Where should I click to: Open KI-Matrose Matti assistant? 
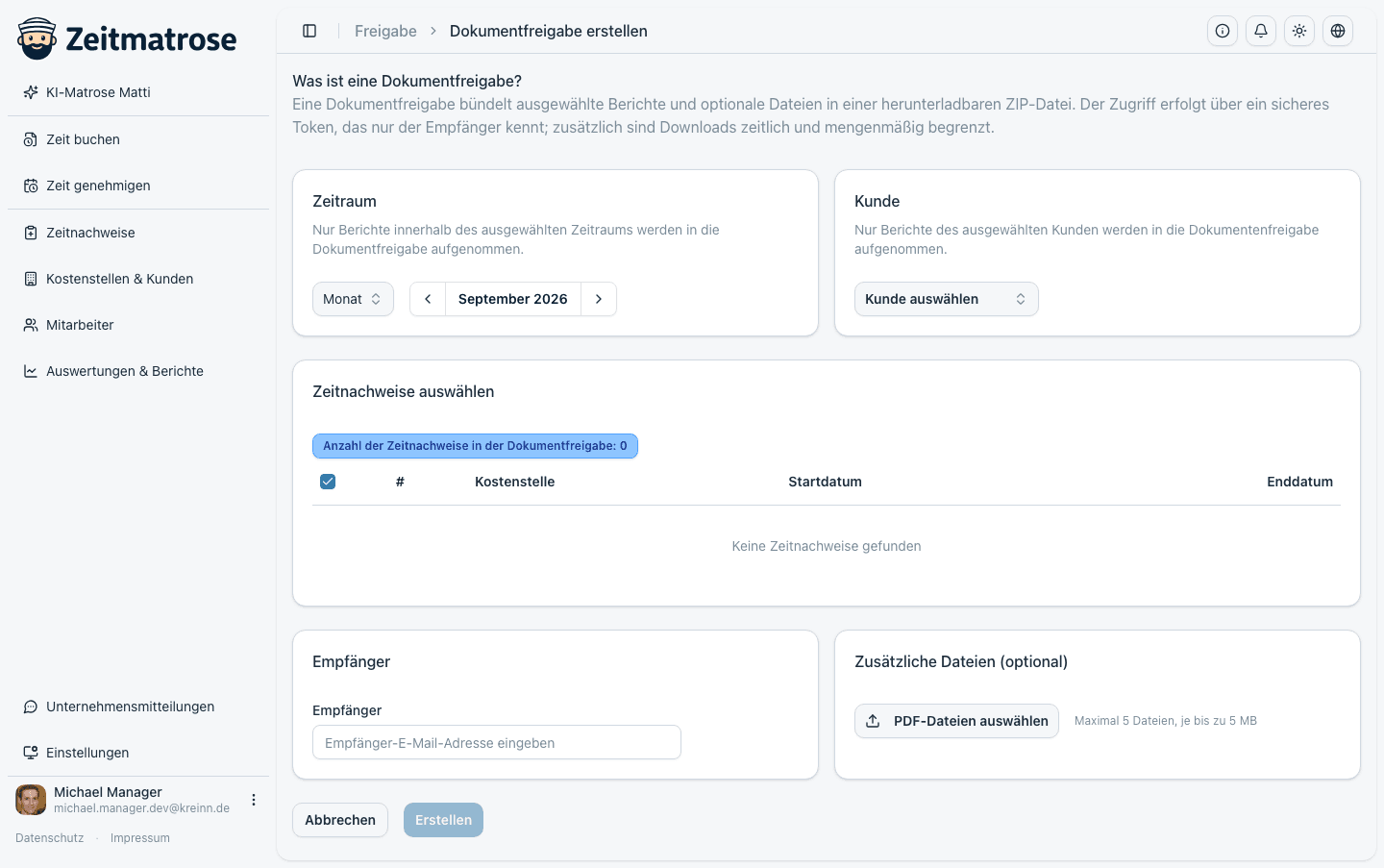[138, 92]
